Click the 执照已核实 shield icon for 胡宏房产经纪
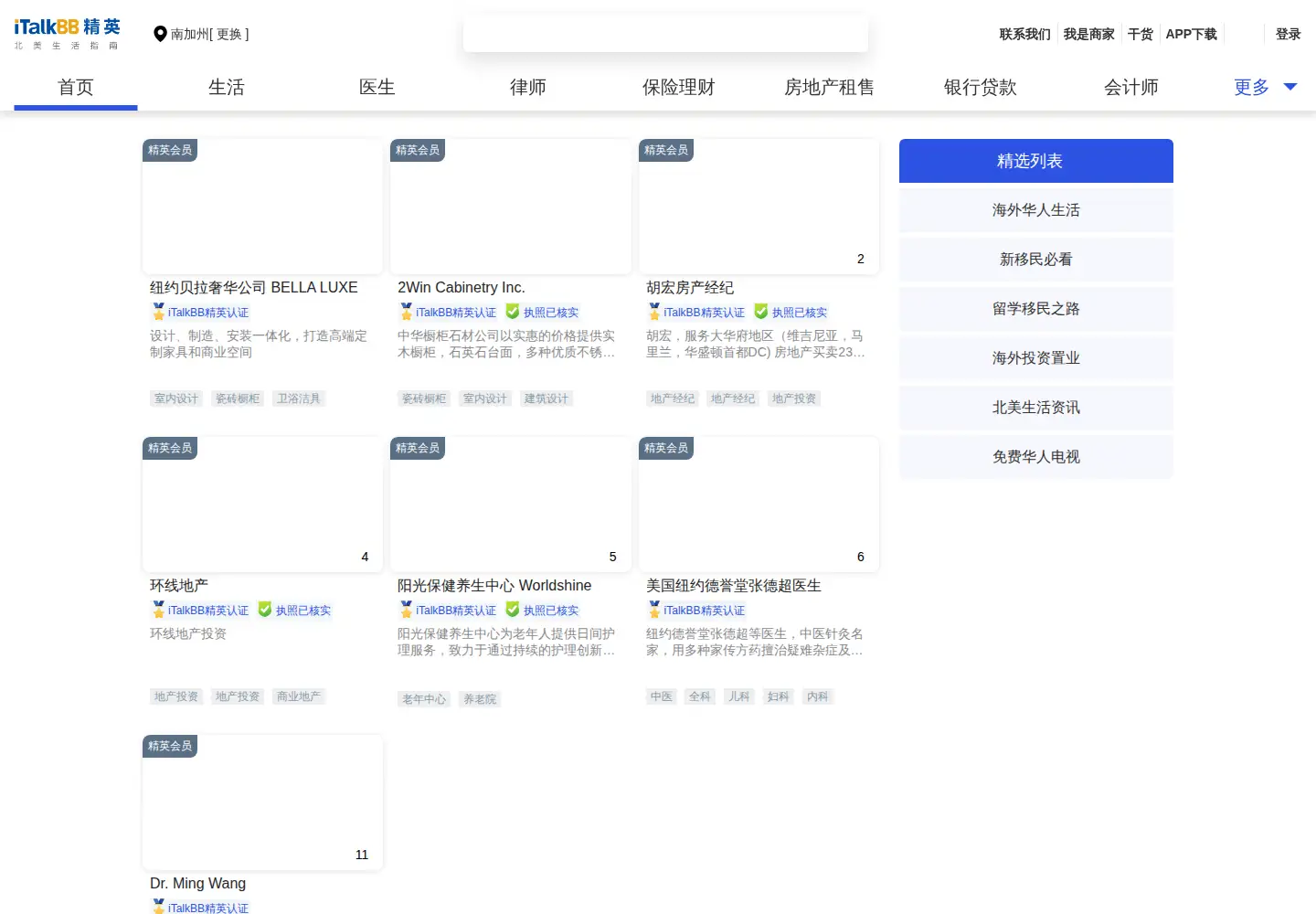This screenshot has height=914, width=1316. click(x=761, y=312)
